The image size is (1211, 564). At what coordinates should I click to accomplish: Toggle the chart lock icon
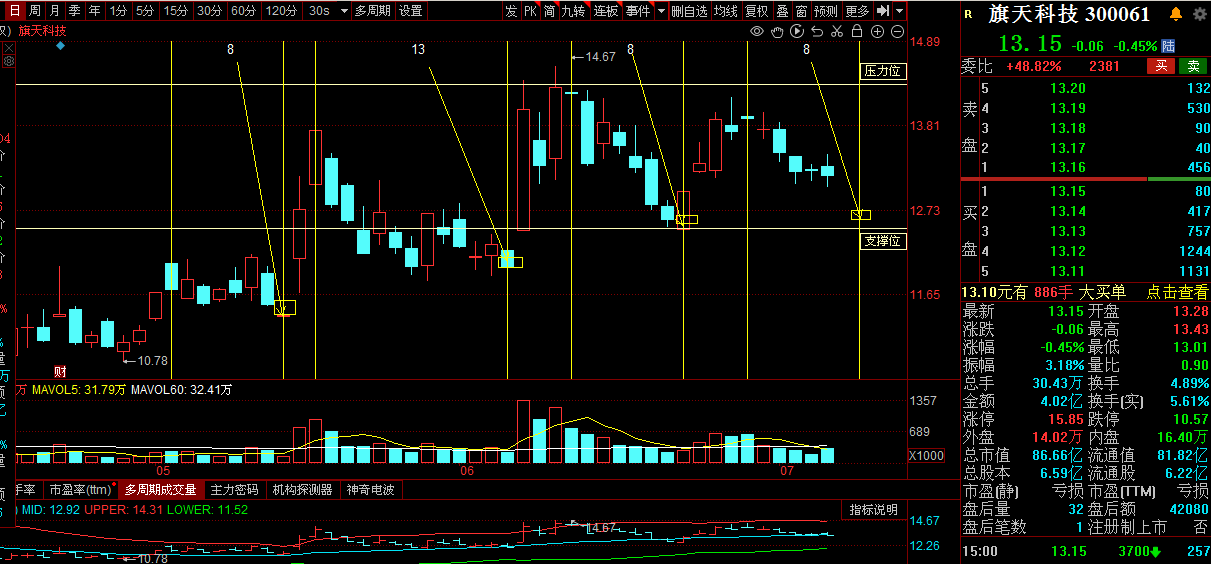tap(857, 32)
